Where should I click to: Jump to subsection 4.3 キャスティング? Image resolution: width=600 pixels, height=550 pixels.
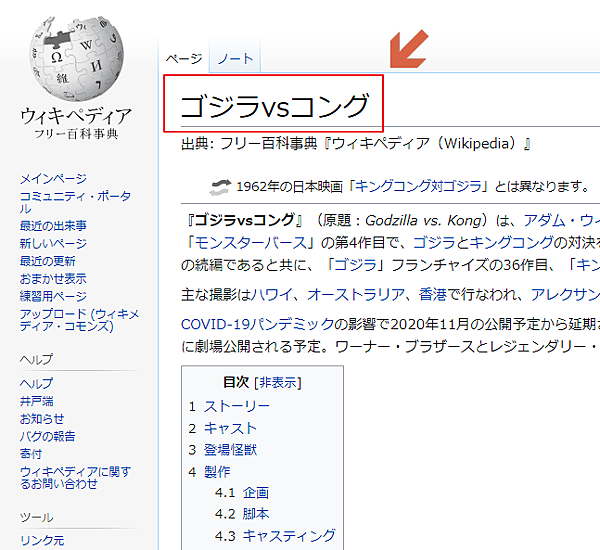coord(289,536)
